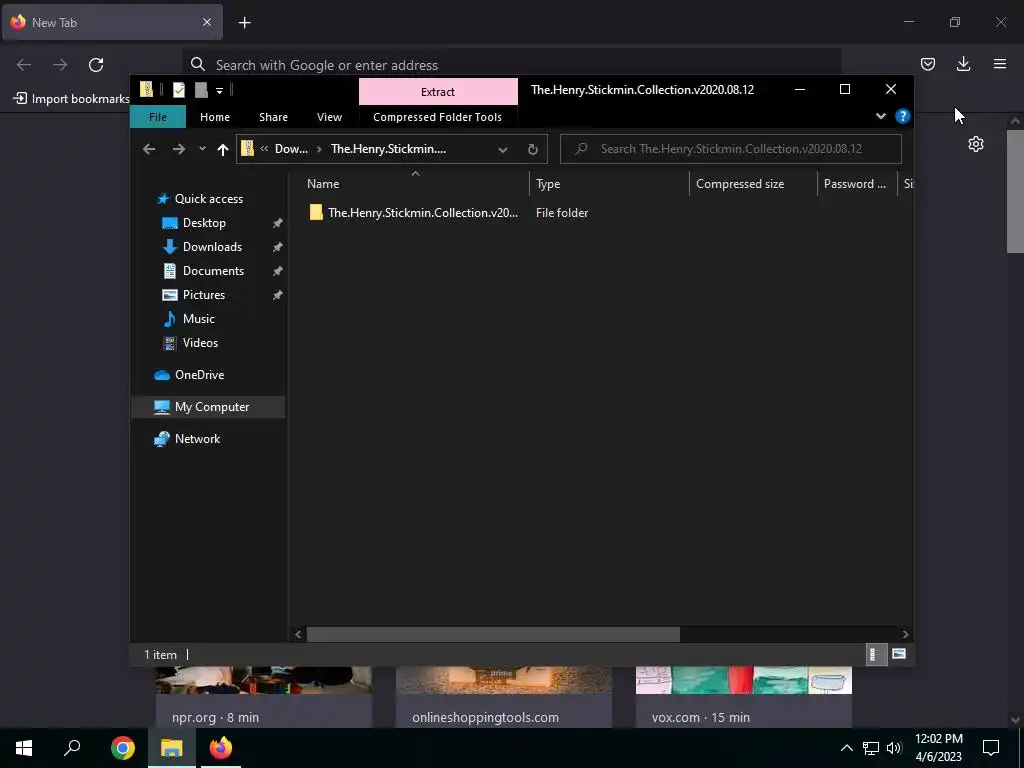Switch to large icons view layout
Image resolution: width=1024 pixels, height=768 pixels.
pos(899,654)
